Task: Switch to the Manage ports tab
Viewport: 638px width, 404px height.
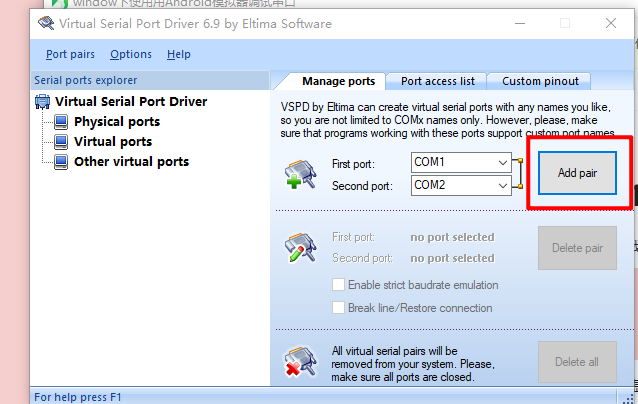Action: coord(338,81)
